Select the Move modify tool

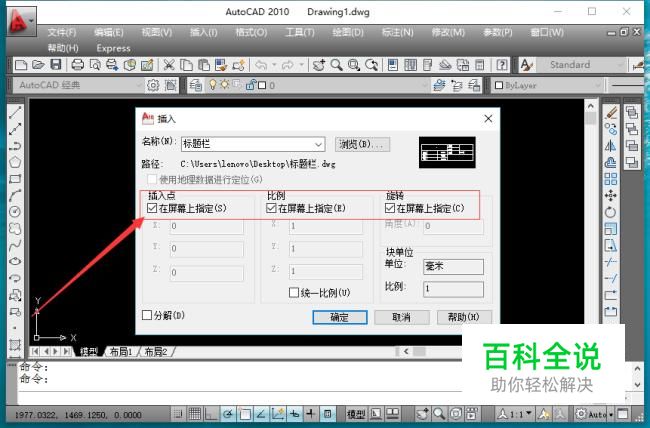tap(611, 195)
